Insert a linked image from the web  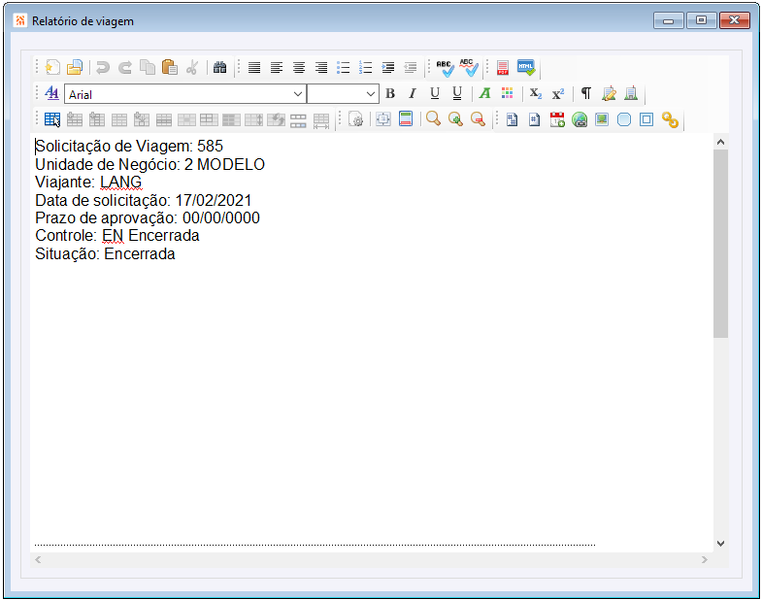click(x=579, y=120)
